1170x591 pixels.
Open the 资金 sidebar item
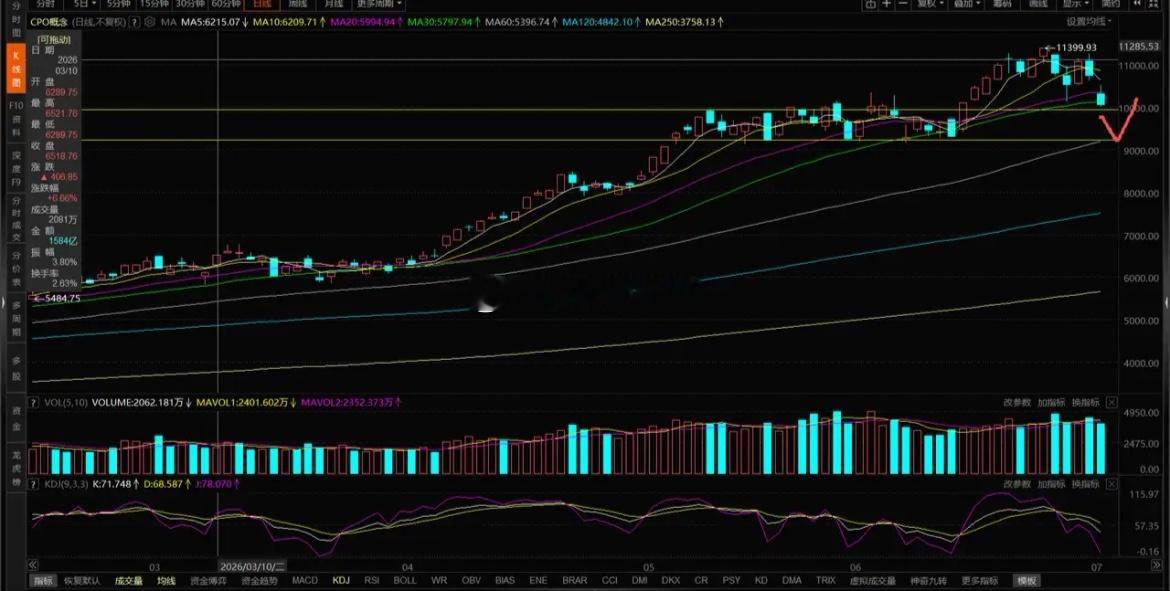click(16, 416)
